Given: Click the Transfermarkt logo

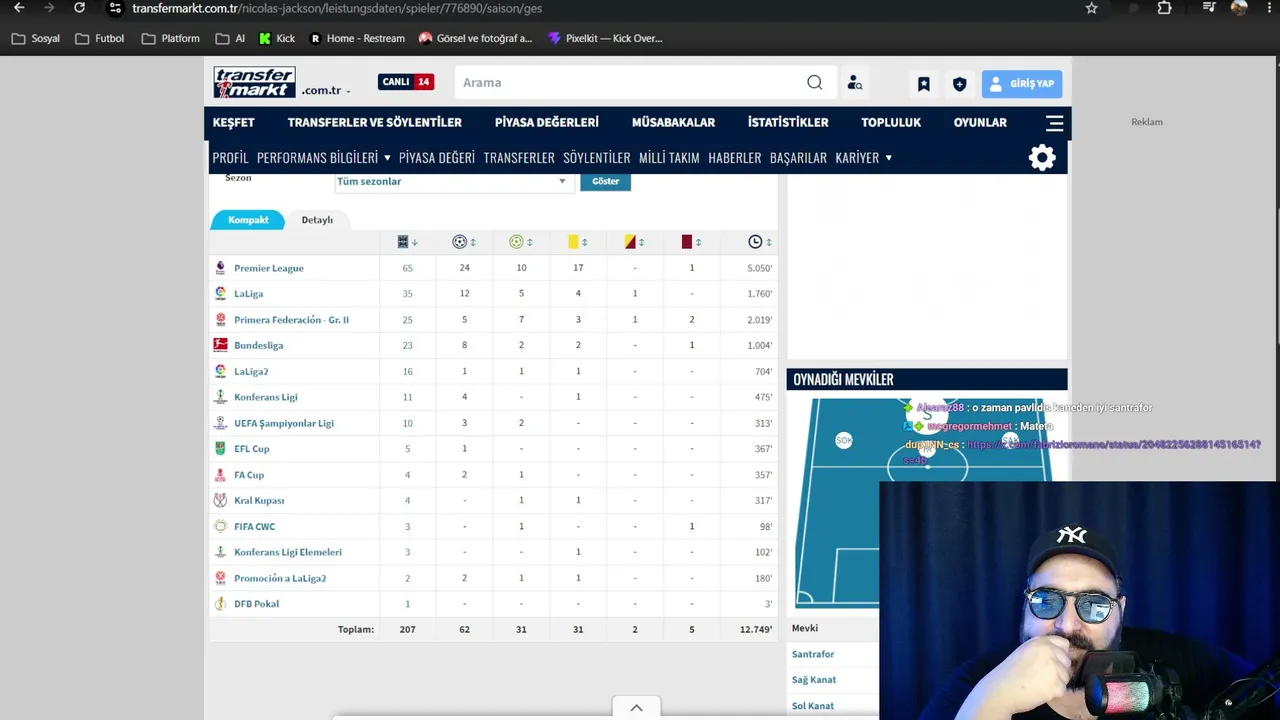Looking at the screenshot, I should tap(254, 82).
